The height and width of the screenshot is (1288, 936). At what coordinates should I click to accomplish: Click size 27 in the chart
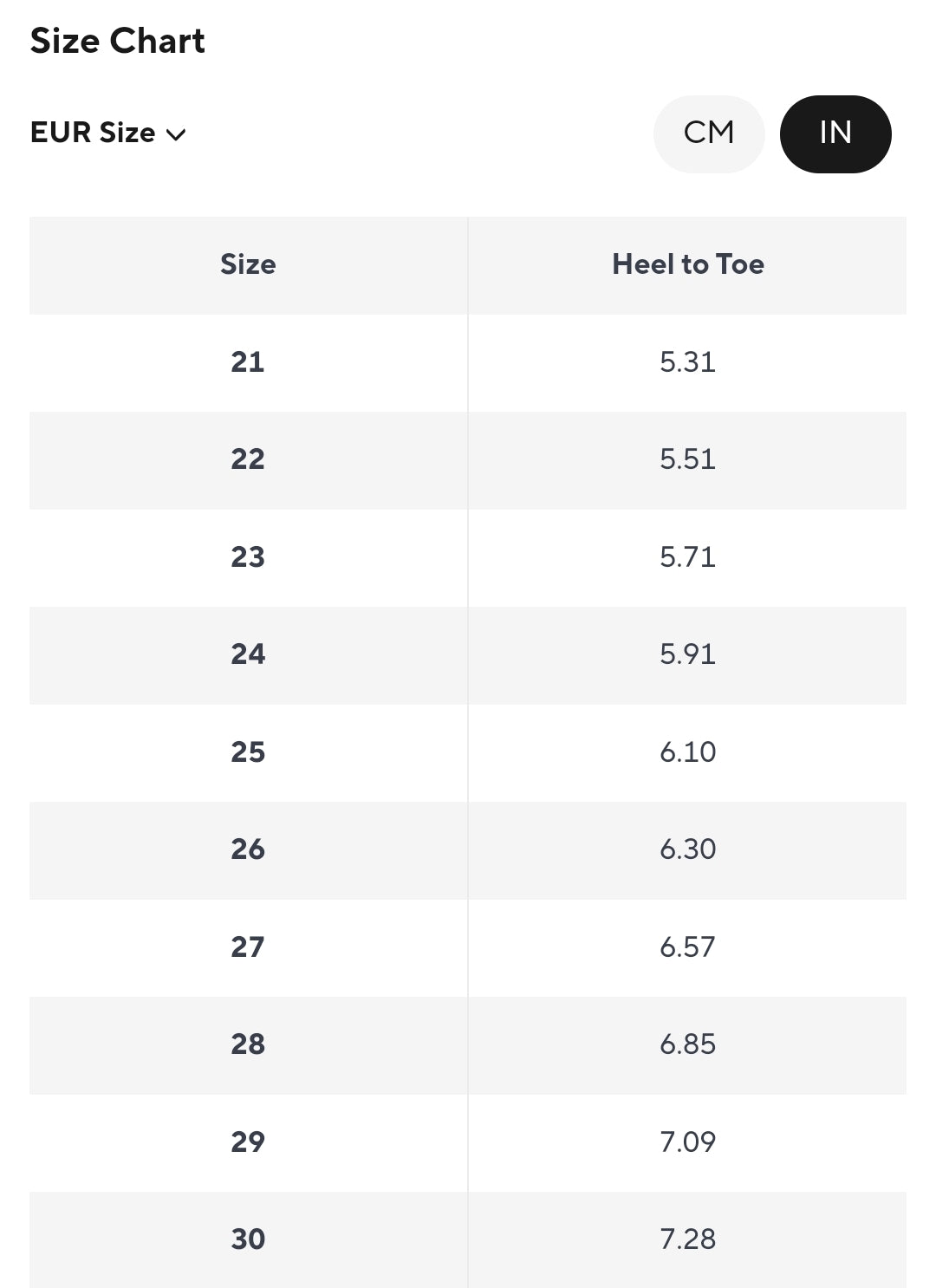pos(248,946)
